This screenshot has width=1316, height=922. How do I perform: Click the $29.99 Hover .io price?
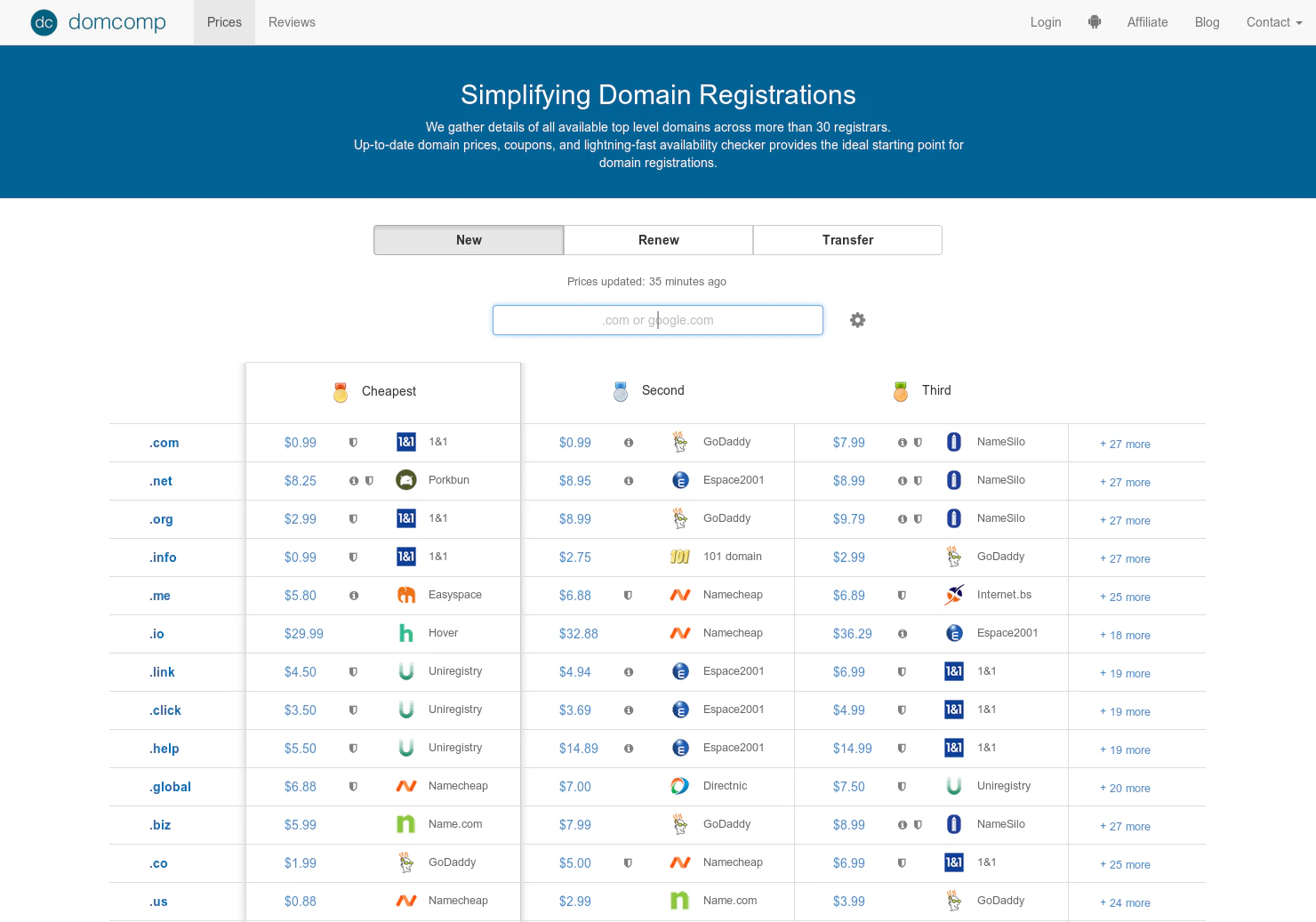304,634
